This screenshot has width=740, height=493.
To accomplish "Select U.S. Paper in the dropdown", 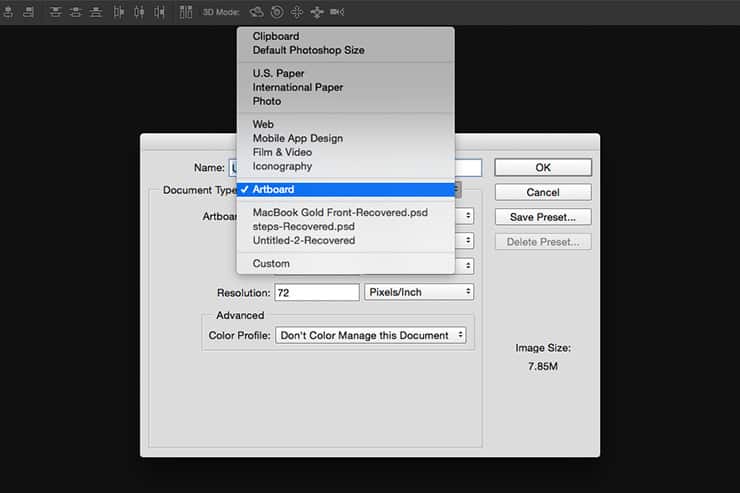I will 345,74.
